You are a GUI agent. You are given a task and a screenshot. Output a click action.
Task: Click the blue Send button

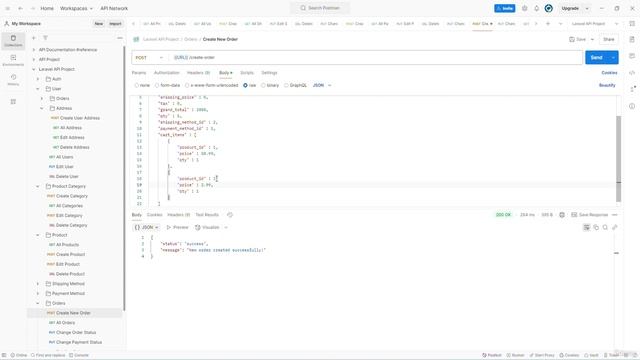597,58
